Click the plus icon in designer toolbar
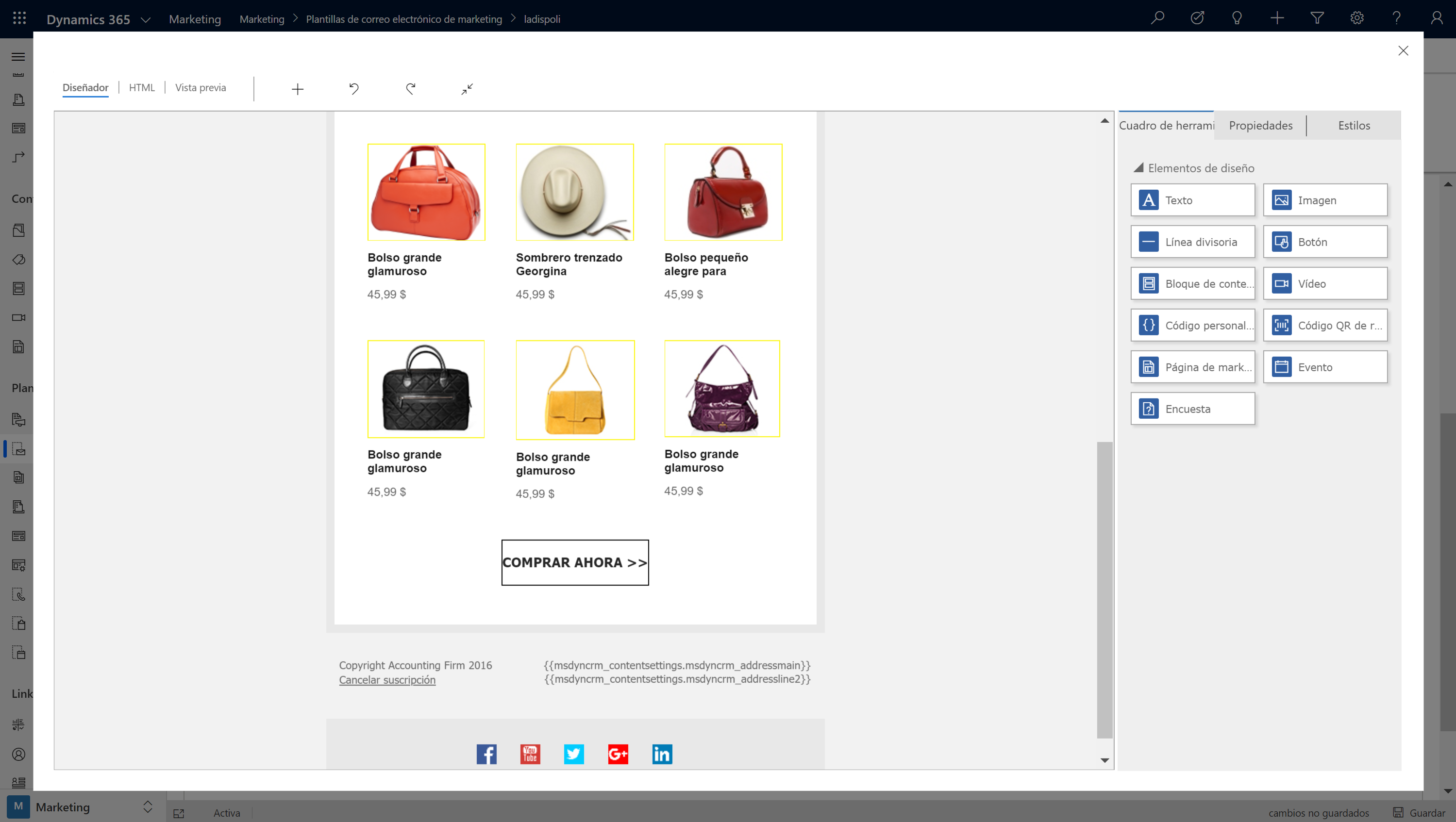Screen dimensions: 1456x822 297,89
